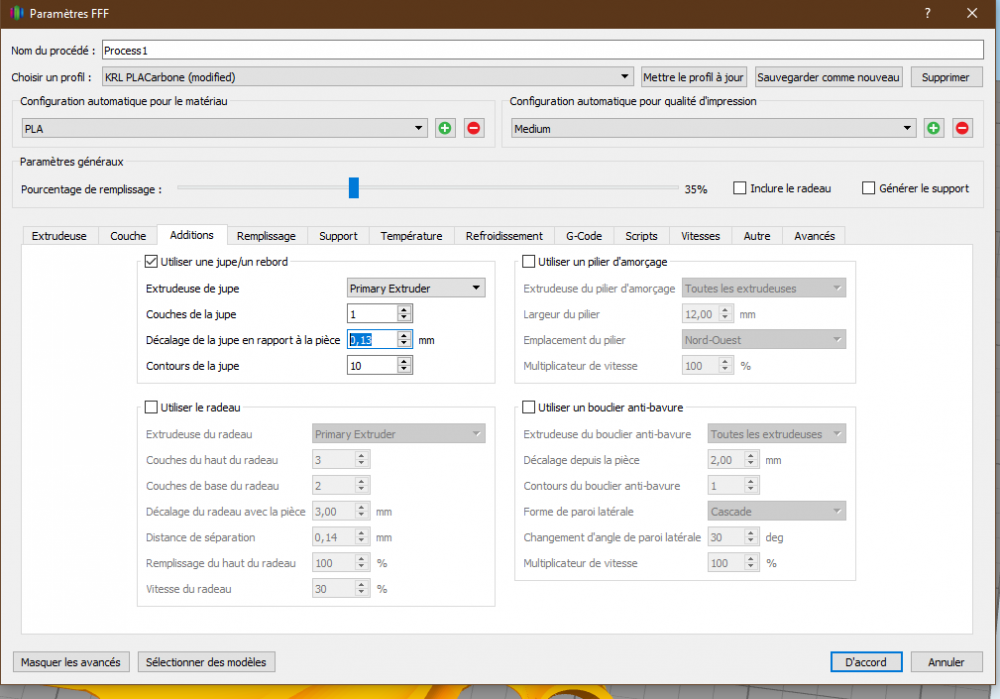Switch to the Support tab
1000x699 pixels.
[338, 235]
